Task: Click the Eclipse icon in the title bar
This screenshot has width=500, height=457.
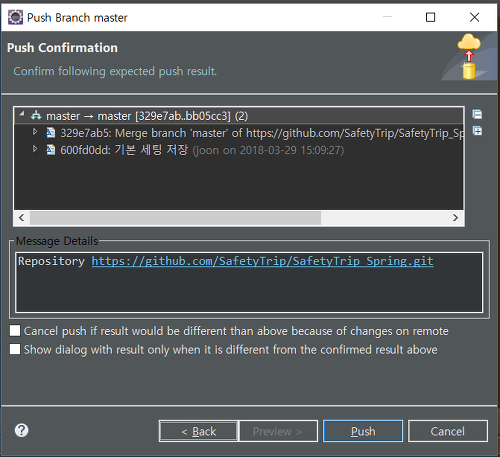Action: [15, 17]
